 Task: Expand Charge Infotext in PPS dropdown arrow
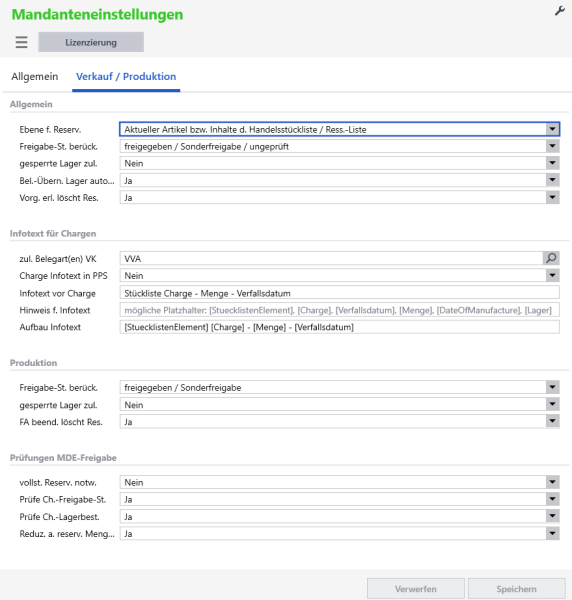pyautogui.click(x=552, y=276)
